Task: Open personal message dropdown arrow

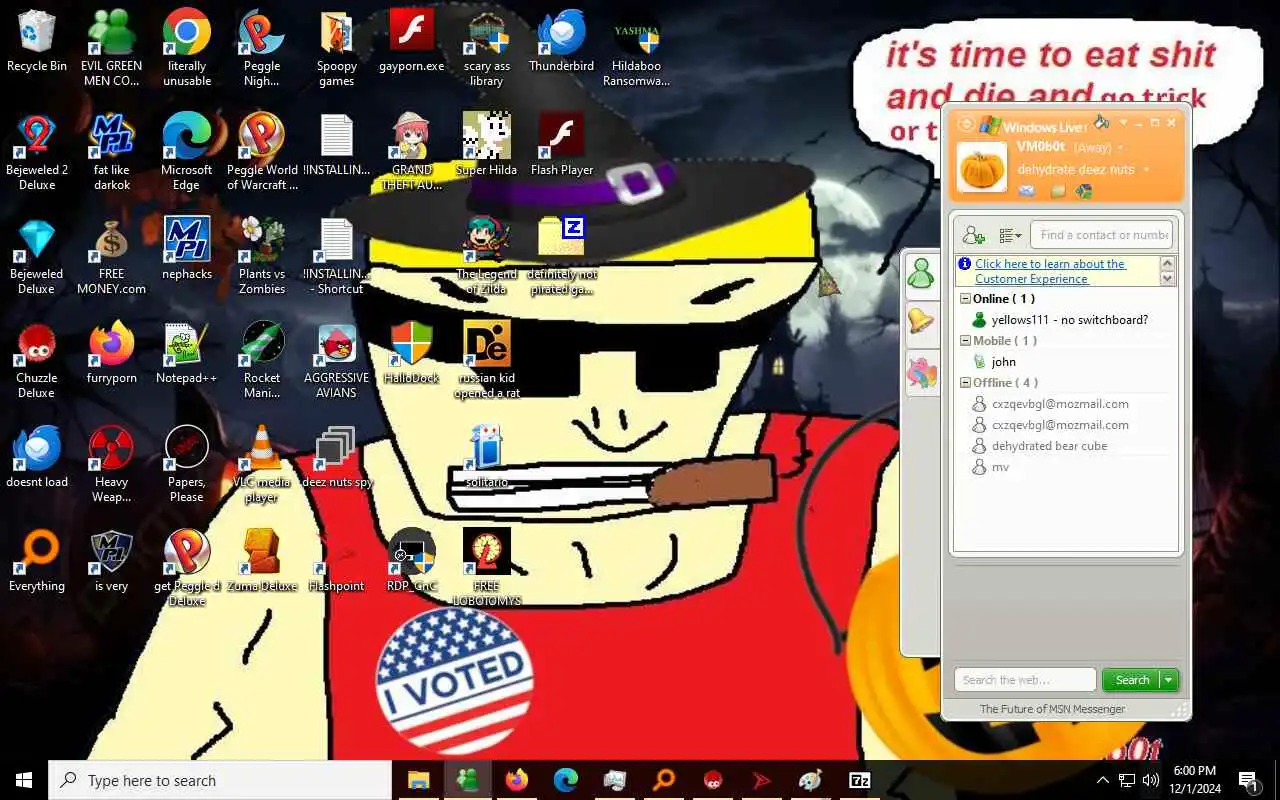Action: tap(1146, 170)
